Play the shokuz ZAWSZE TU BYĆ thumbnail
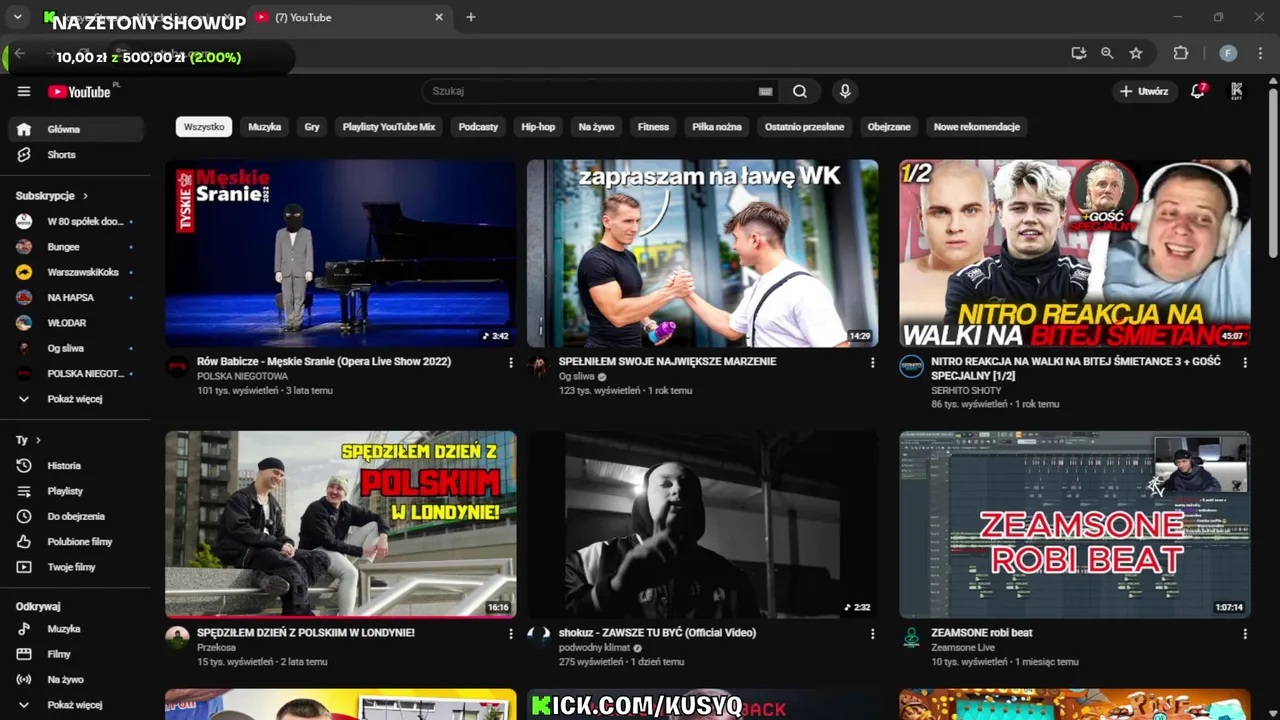The image size is (1280, 720). click(703, 525)
